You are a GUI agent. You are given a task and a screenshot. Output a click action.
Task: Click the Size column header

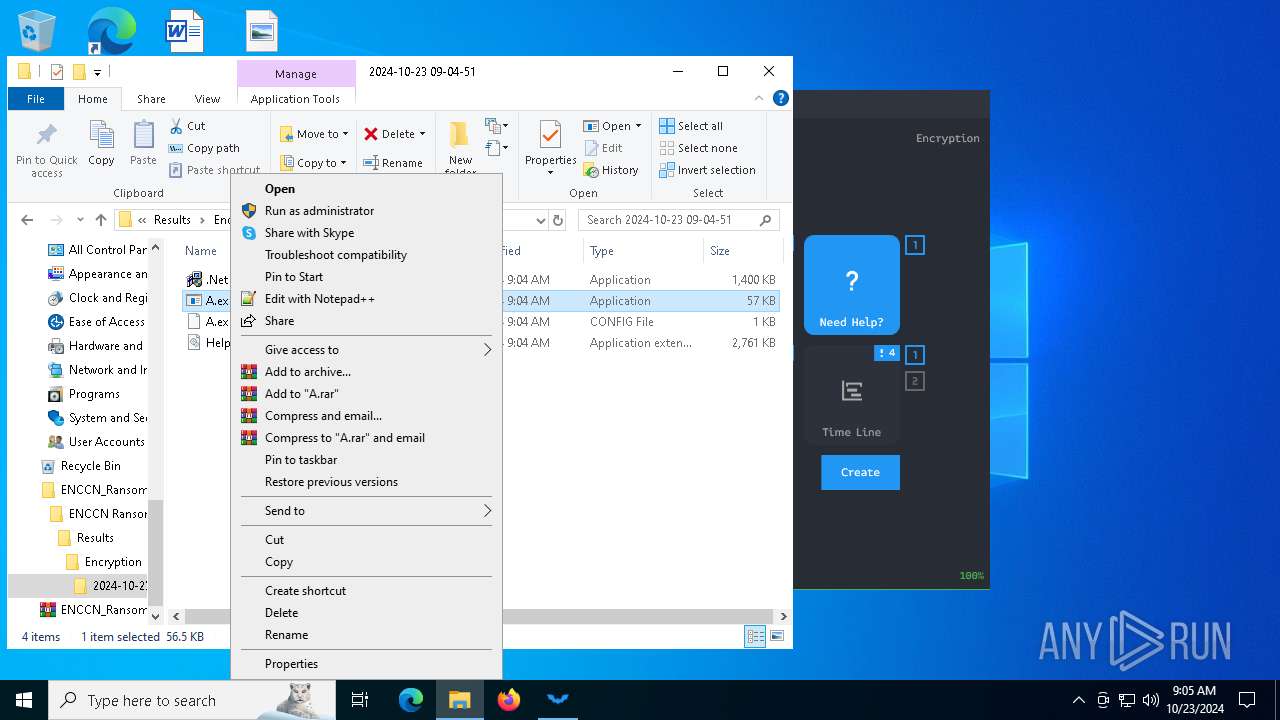tap(742, 251)
